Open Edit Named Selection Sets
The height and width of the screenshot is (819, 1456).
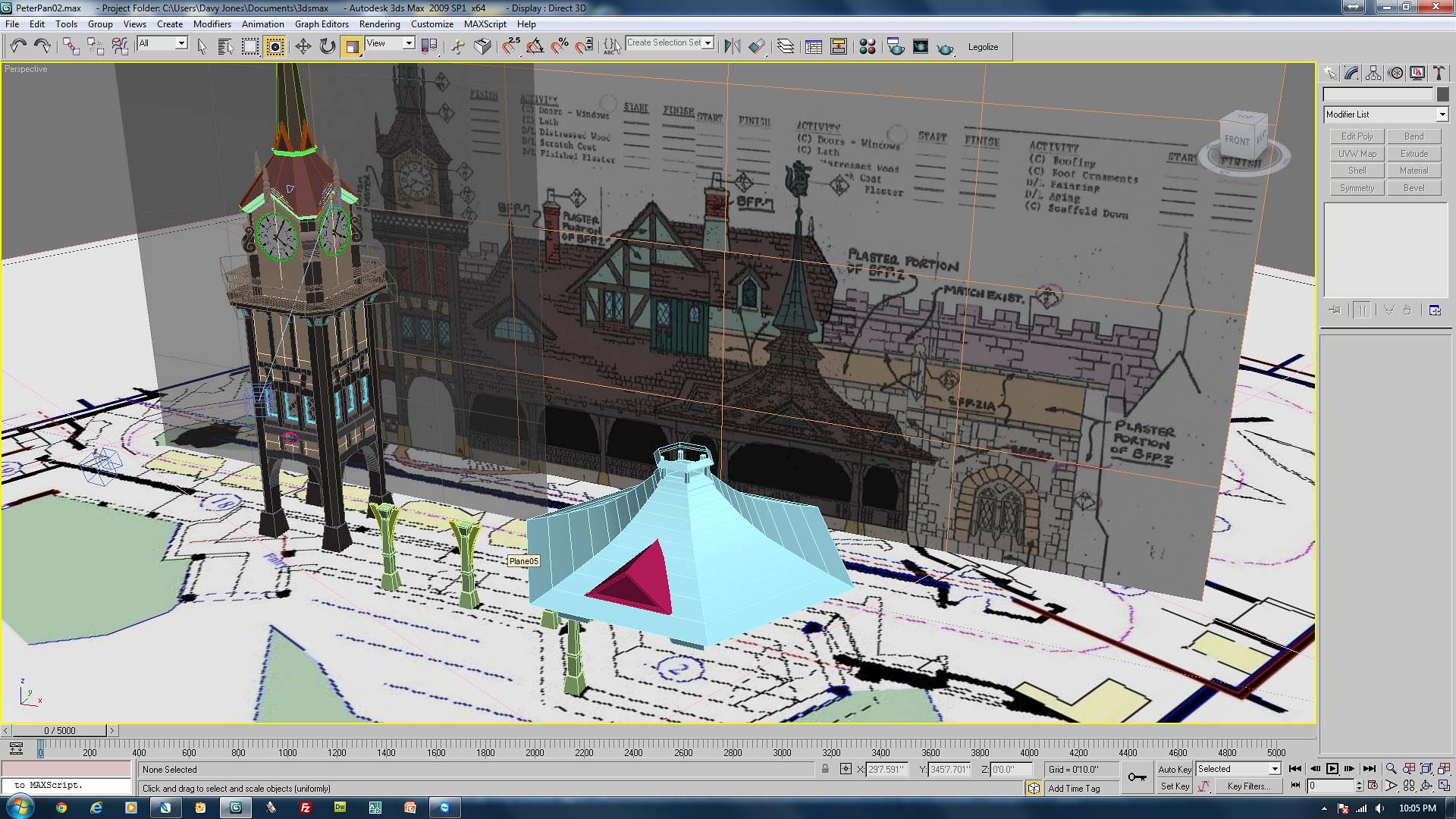click(x=612, y=47)
